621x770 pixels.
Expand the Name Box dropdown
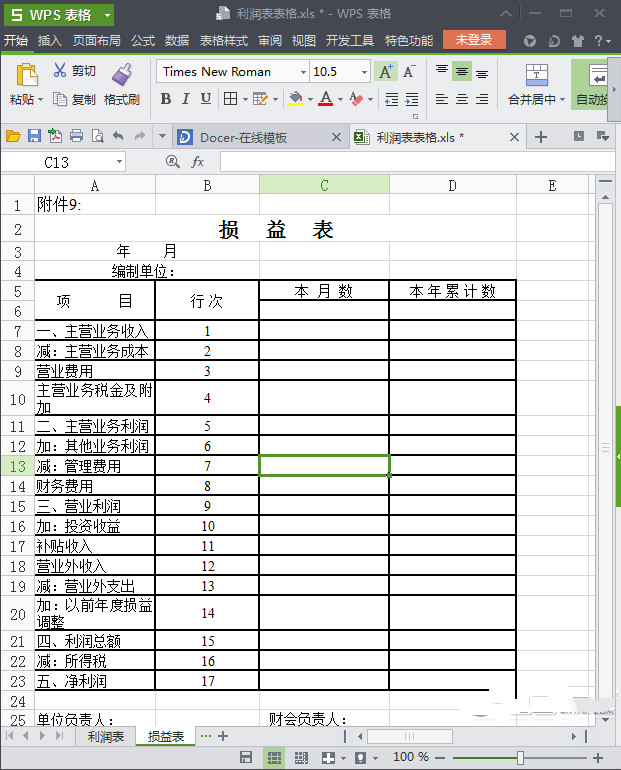click(x=119, y=162)
